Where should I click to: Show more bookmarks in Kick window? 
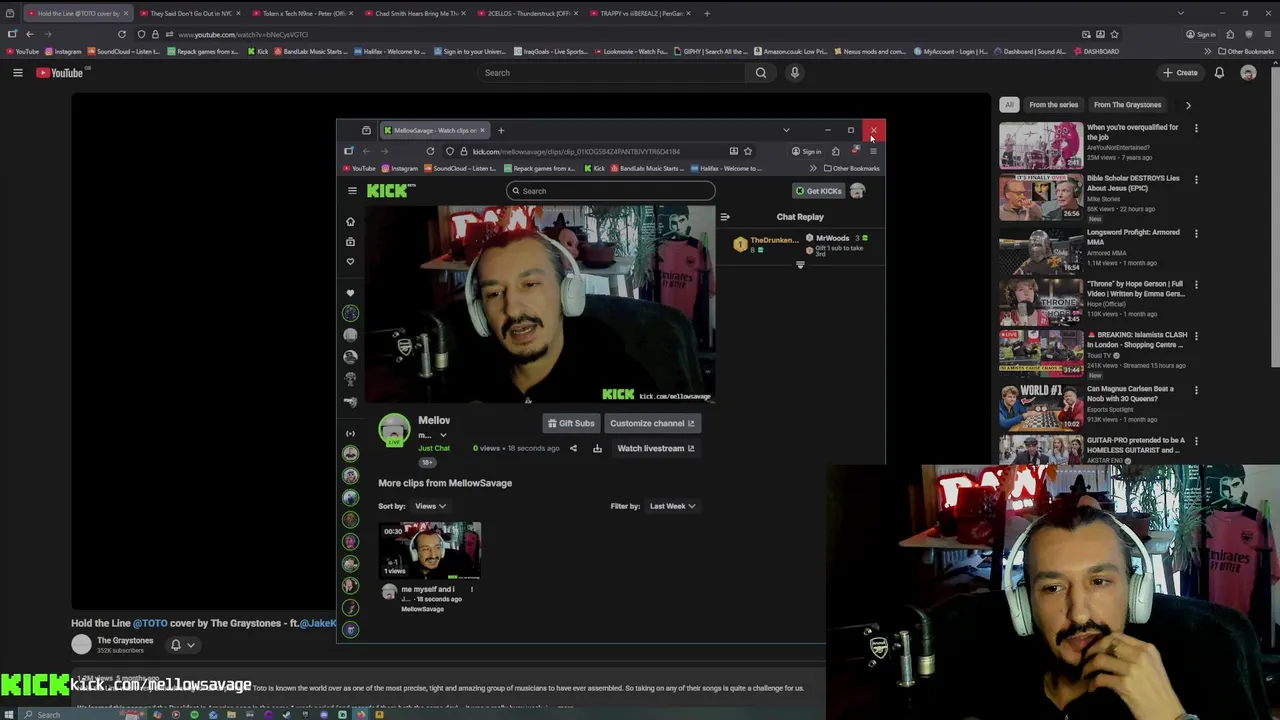pyautogui.click(x=813, y=169)
